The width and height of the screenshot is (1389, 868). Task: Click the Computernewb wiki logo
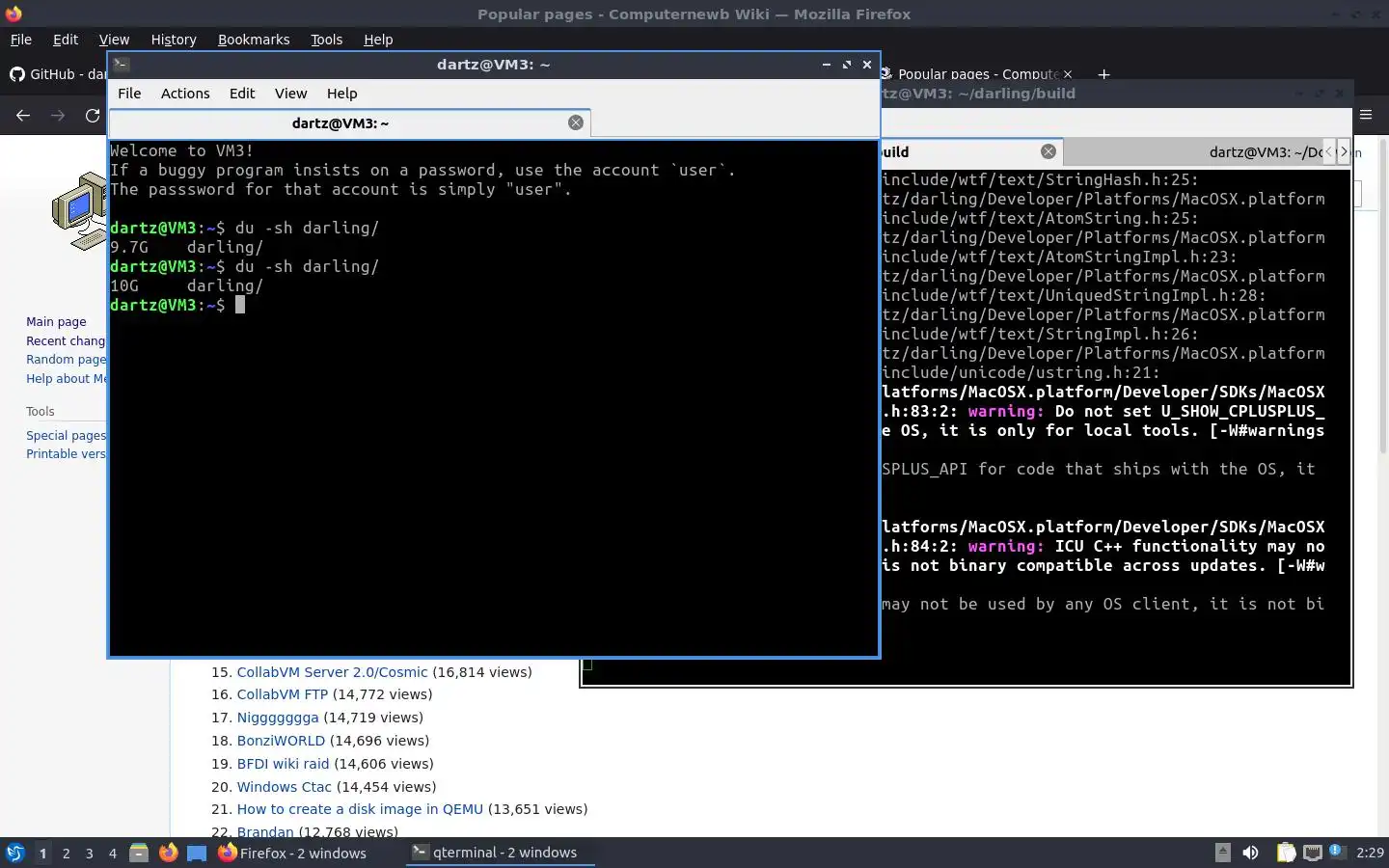click(x=79, y=210)
